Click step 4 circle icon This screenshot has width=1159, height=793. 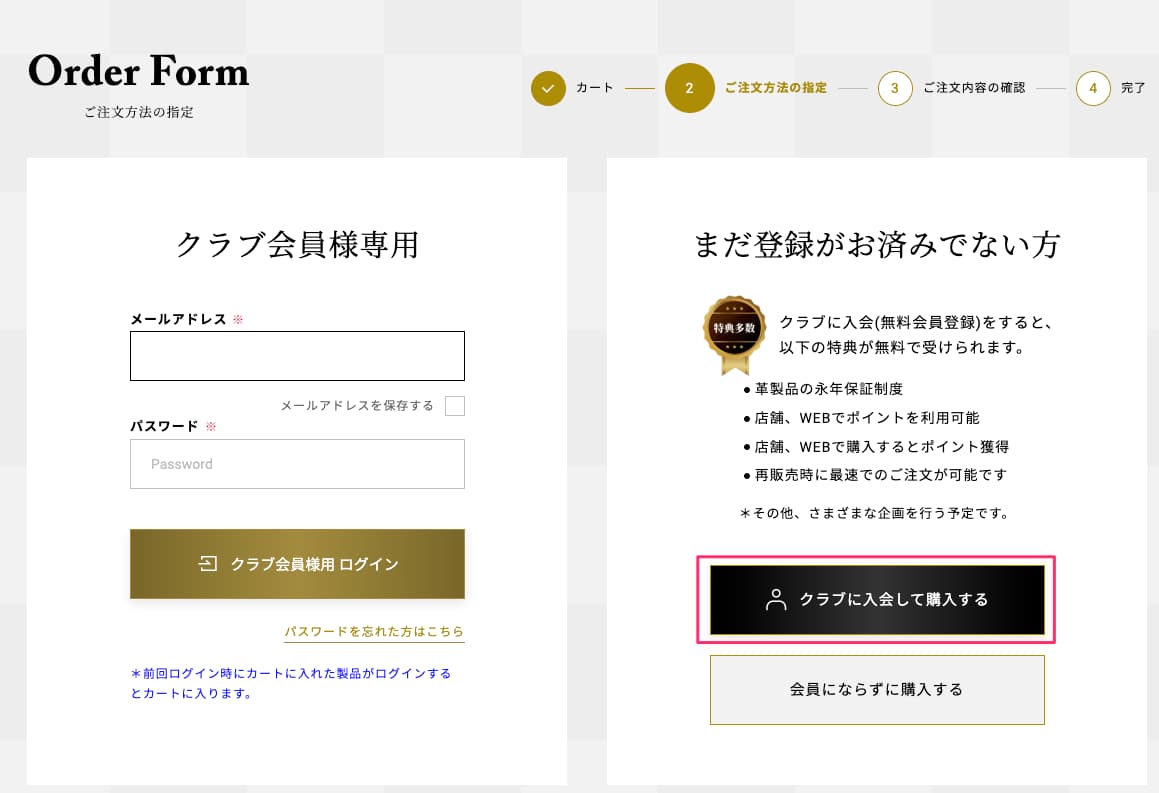tap(1092, 89)
